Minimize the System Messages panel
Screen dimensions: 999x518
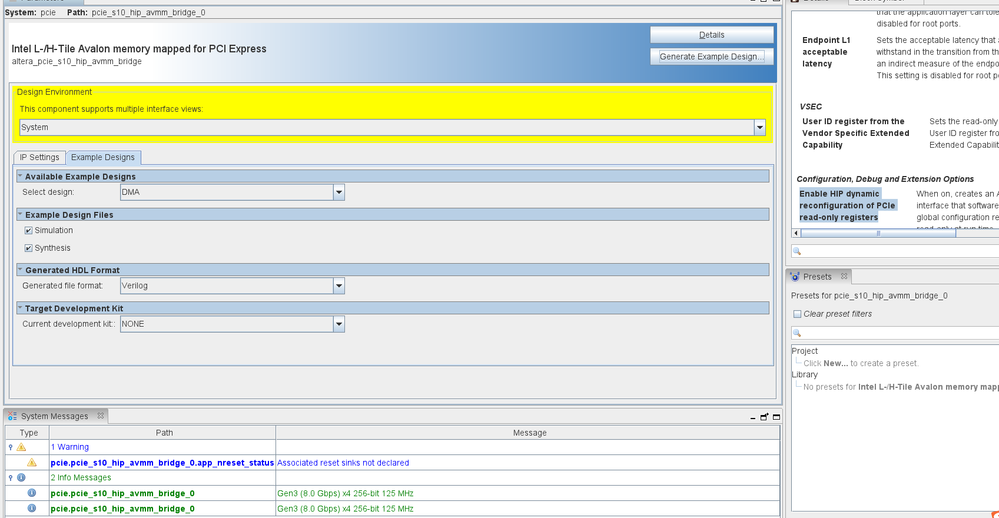(x=752, y=418)
